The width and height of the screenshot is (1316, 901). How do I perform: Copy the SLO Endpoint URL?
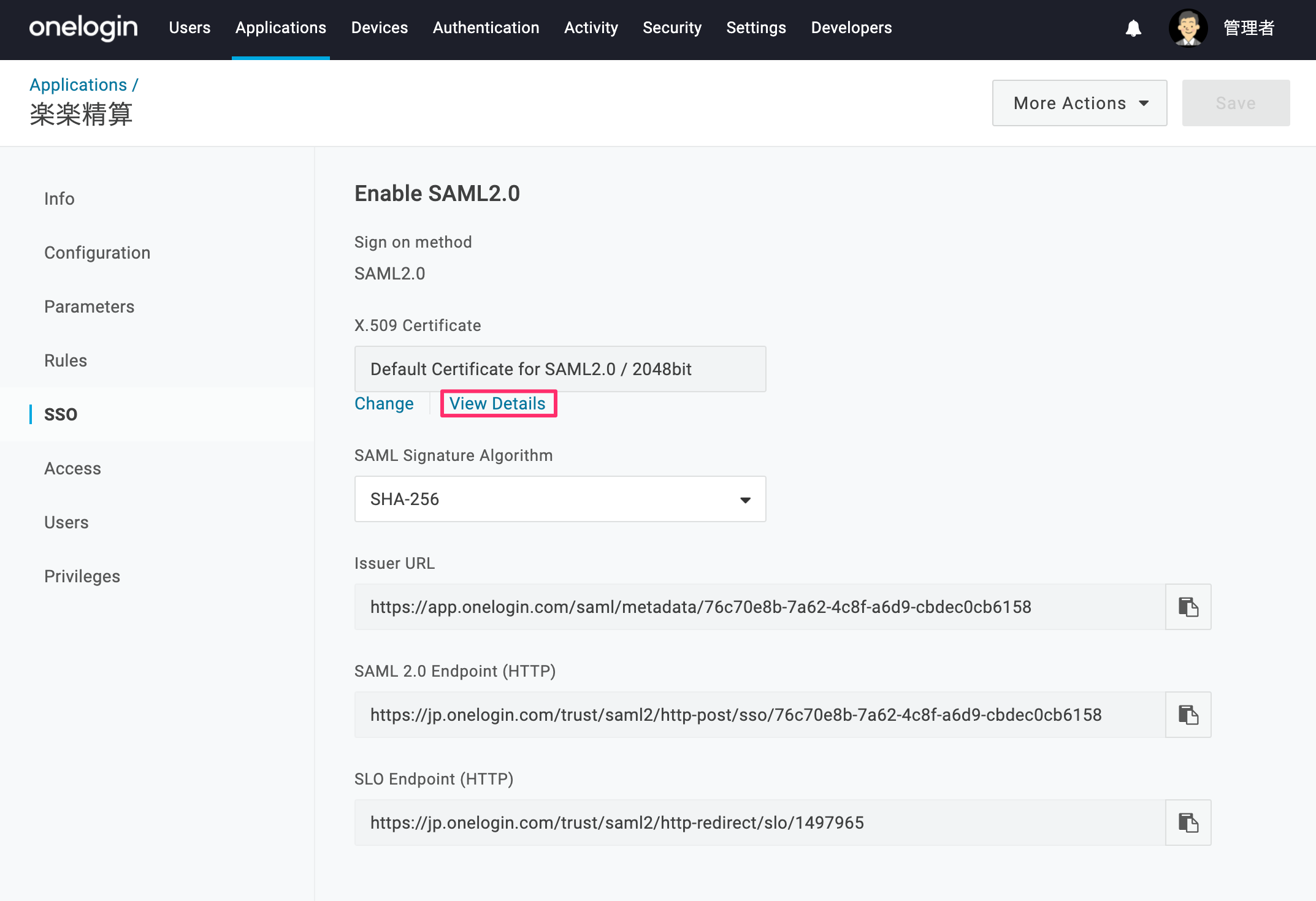pos(1188,823)
